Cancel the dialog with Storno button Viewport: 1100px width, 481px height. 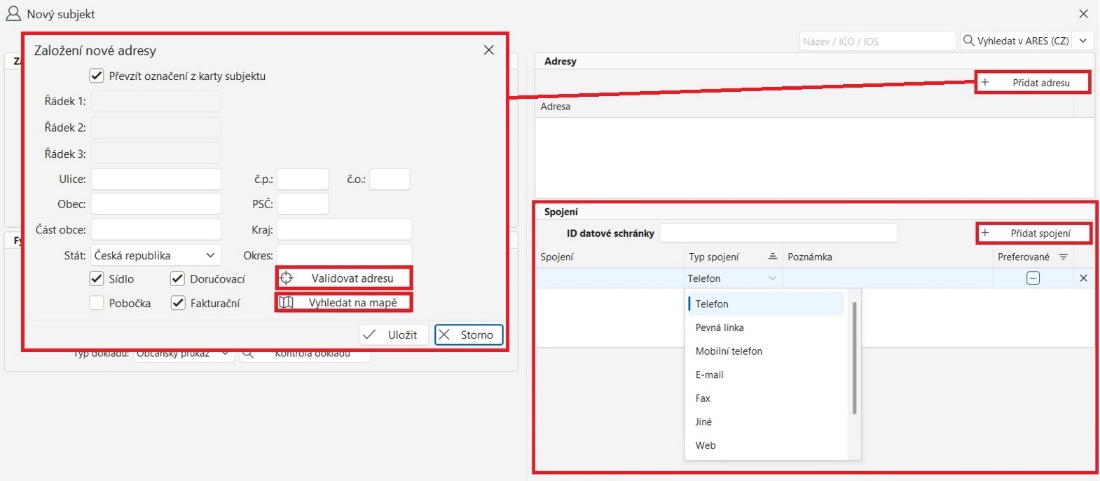pos(468,335)
